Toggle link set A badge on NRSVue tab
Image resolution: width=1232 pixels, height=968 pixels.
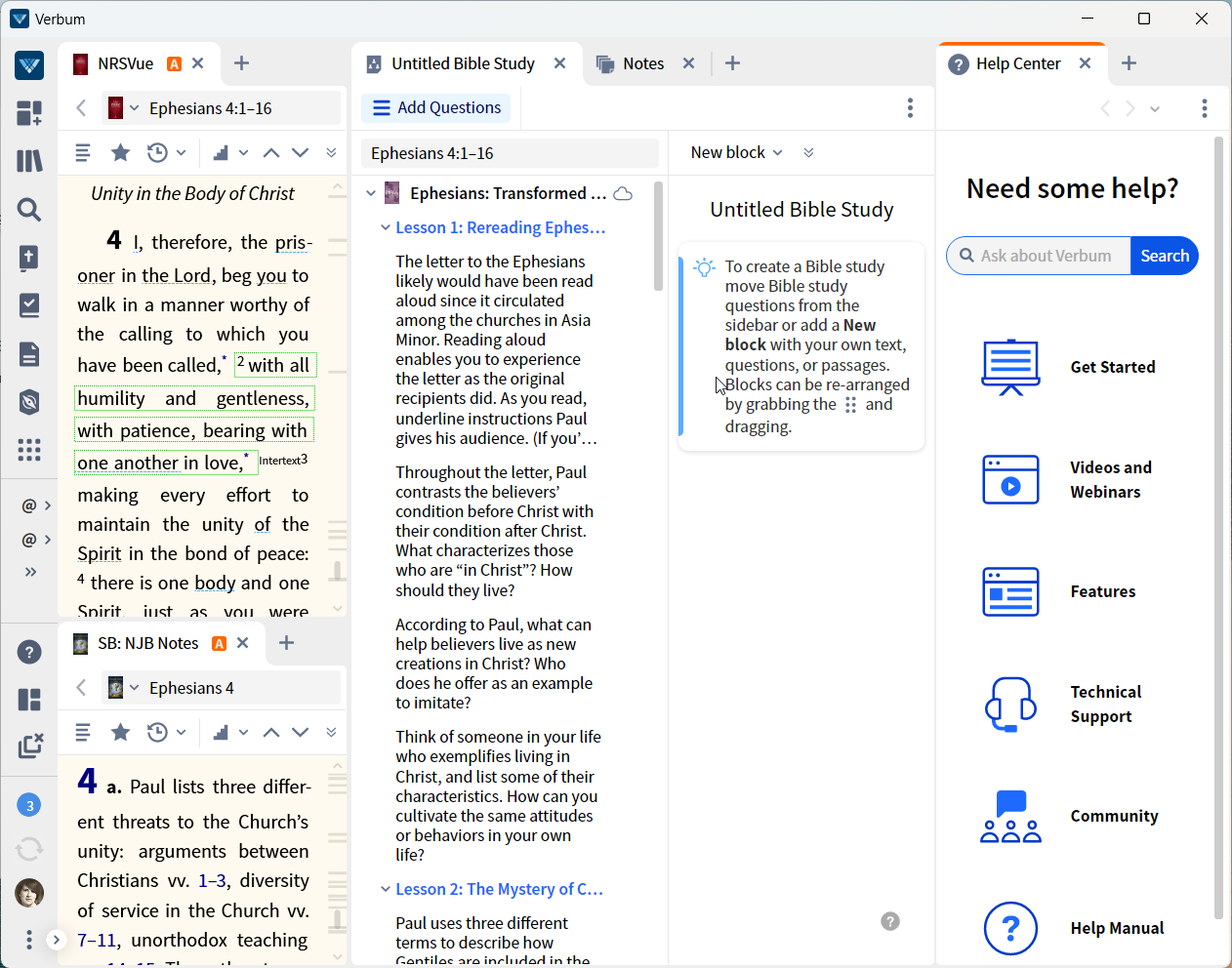[174, 63]
